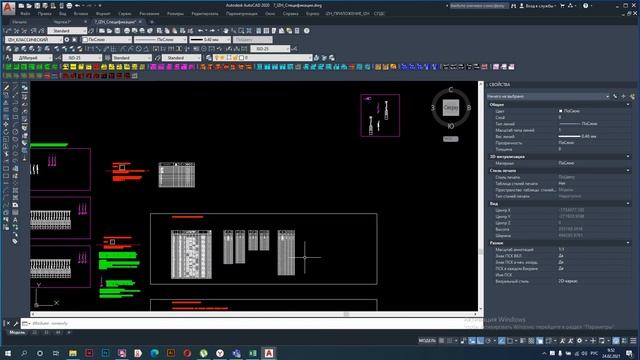Click the МОДЕЛЬ button in the status bar
This screenshot has width=640, height=360.
427,340
